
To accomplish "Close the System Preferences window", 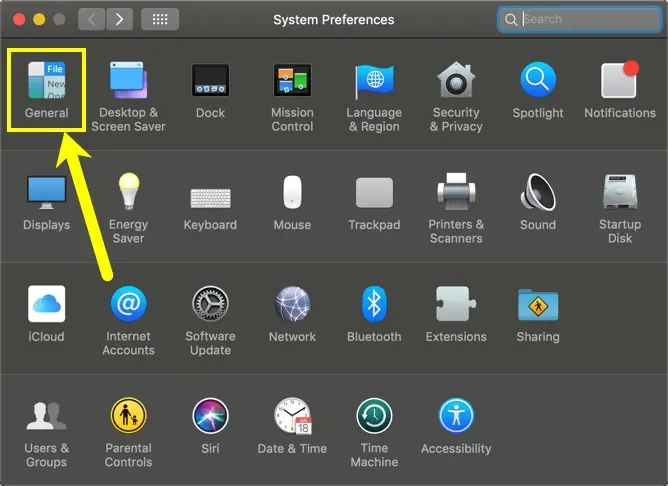I will [x=19, y=19].
